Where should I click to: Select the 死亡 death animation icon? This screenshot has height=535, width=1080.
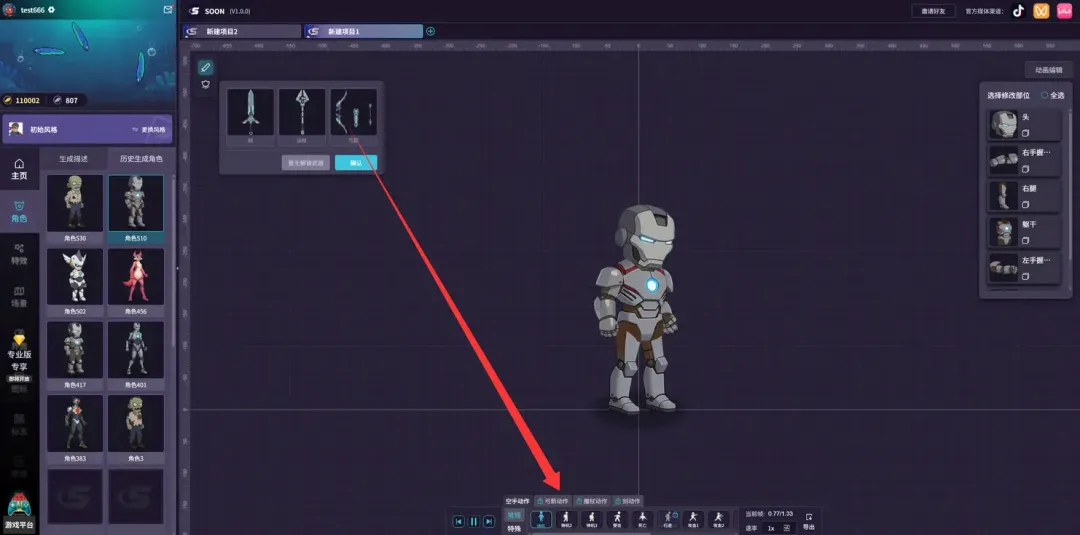point(643,519)
